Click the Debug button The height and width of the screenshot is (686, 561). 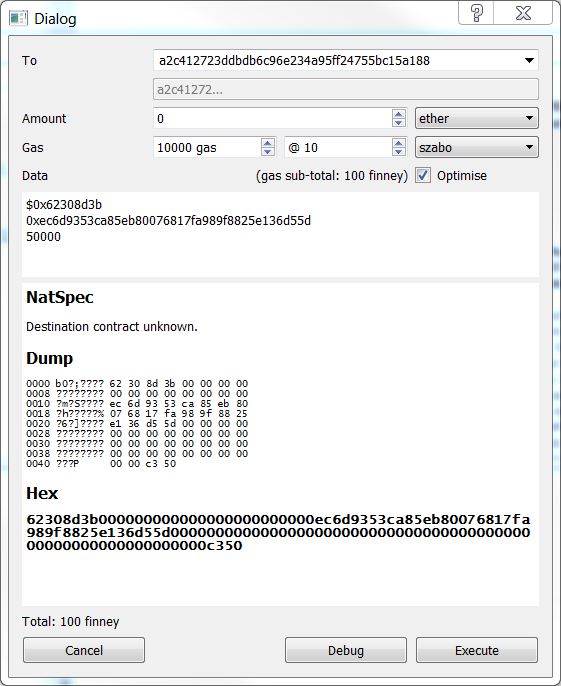pyautogui.click(x=346, y=650)
